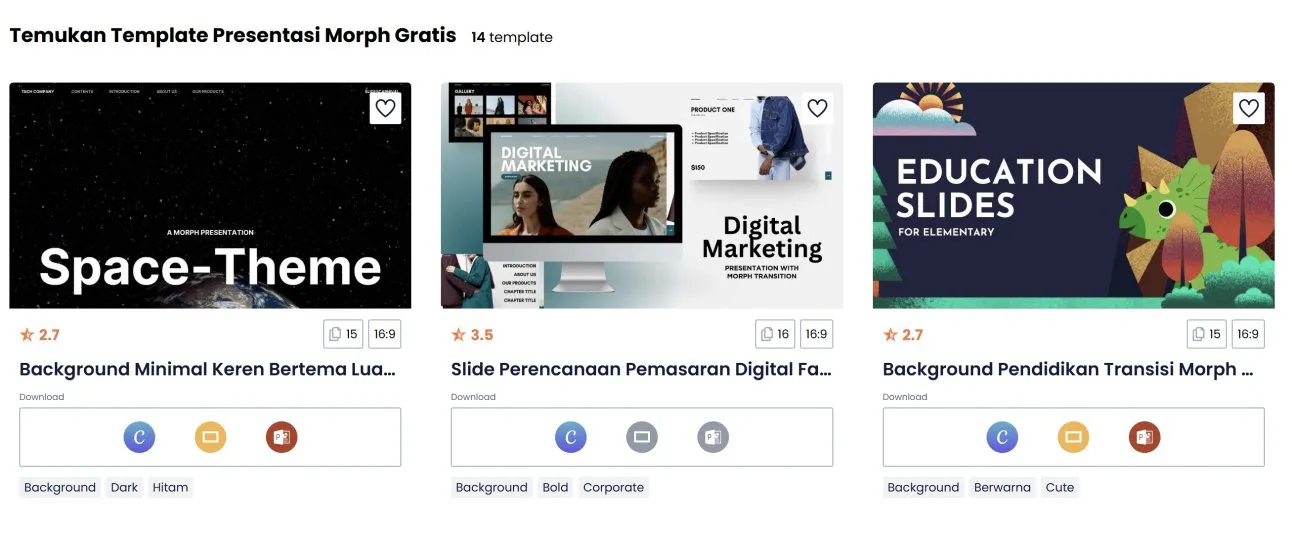Open Space-Theme template thumbnail
Image resolution: width=1292 pixels, height=537 pixels.
[x=210, y=195]
